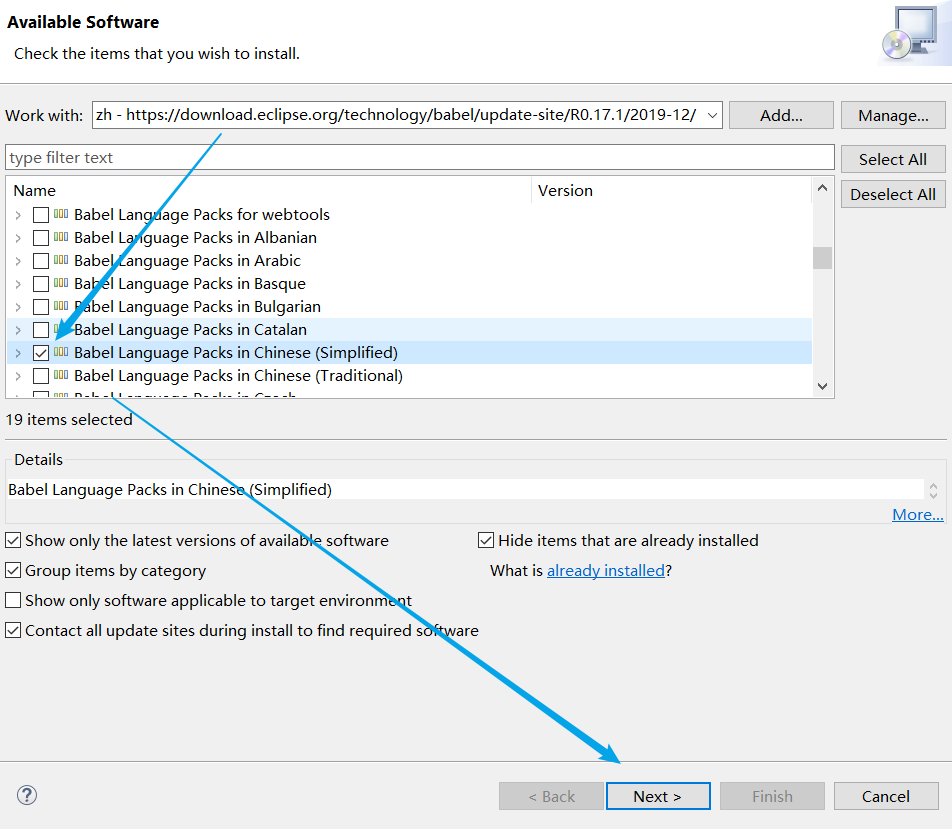Expand Babel Language Packs in Catalan
This screenshot has height=829, width=952.
pyautogui.click(x=17, y=330)
